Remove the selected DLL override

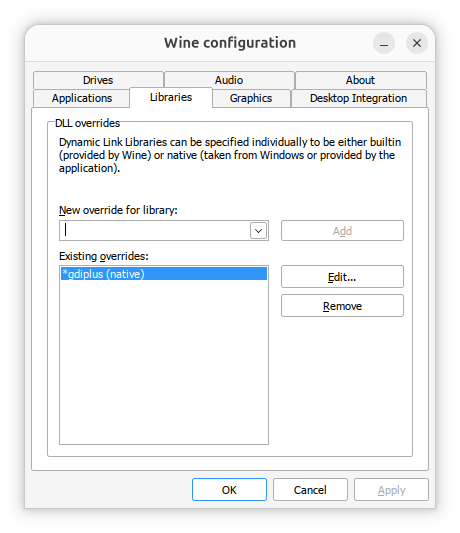(x=342, y=306)
